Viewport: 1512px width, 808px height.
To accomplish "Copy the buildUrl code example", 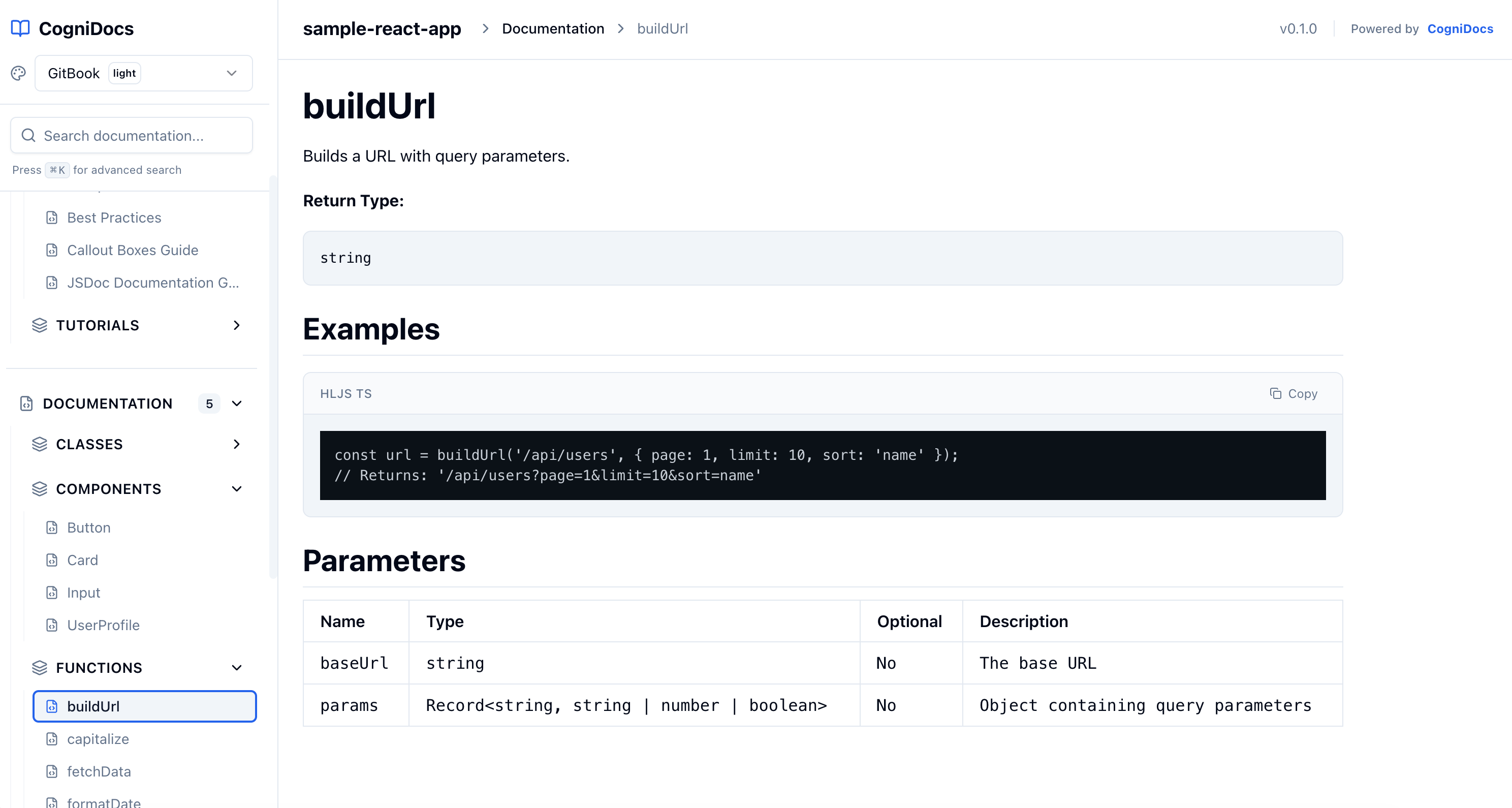I will [x=1294, y=393].
